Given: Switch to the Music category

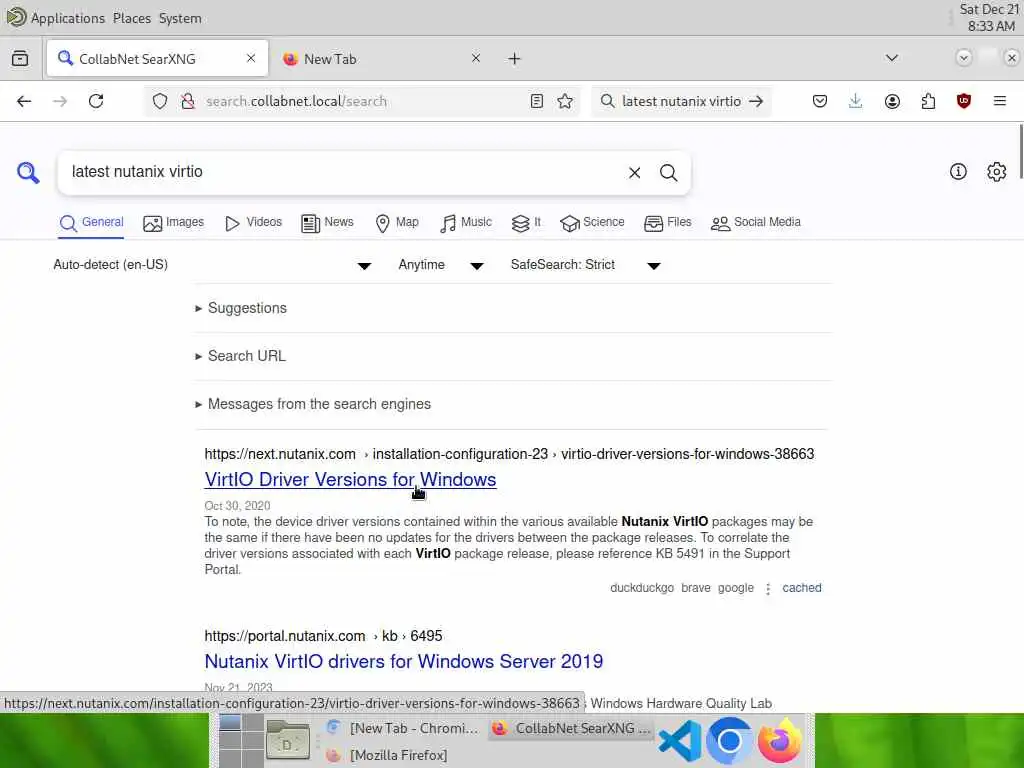Looking at the screenshot, I should pyautogui.click(x=466, y=223).
